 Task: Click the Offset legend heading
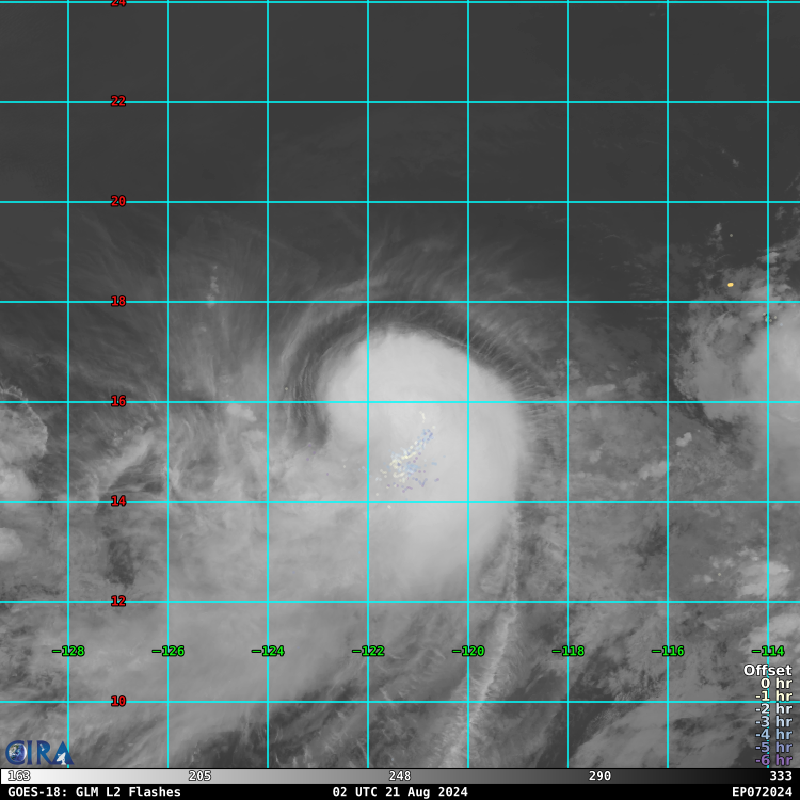[767, 670]
